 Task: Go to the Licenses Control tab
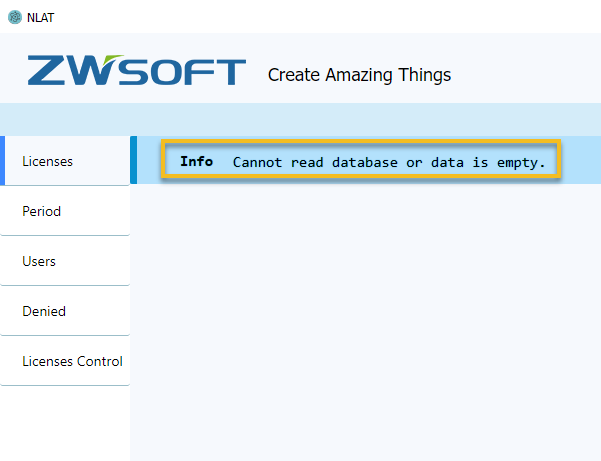(65, 361)
